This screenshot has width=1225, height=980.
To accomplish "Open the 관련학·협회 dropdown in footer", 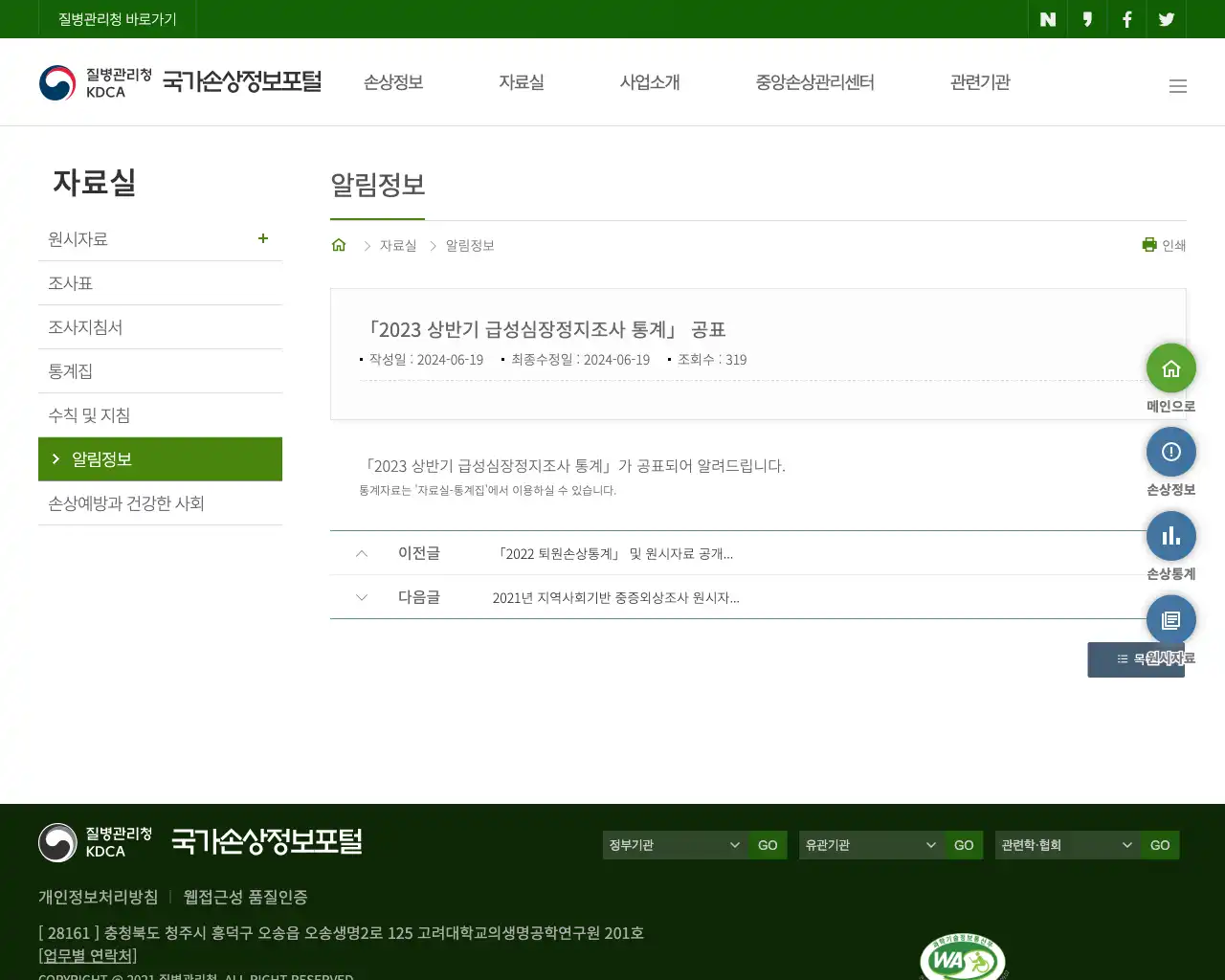I will 1068,845.
